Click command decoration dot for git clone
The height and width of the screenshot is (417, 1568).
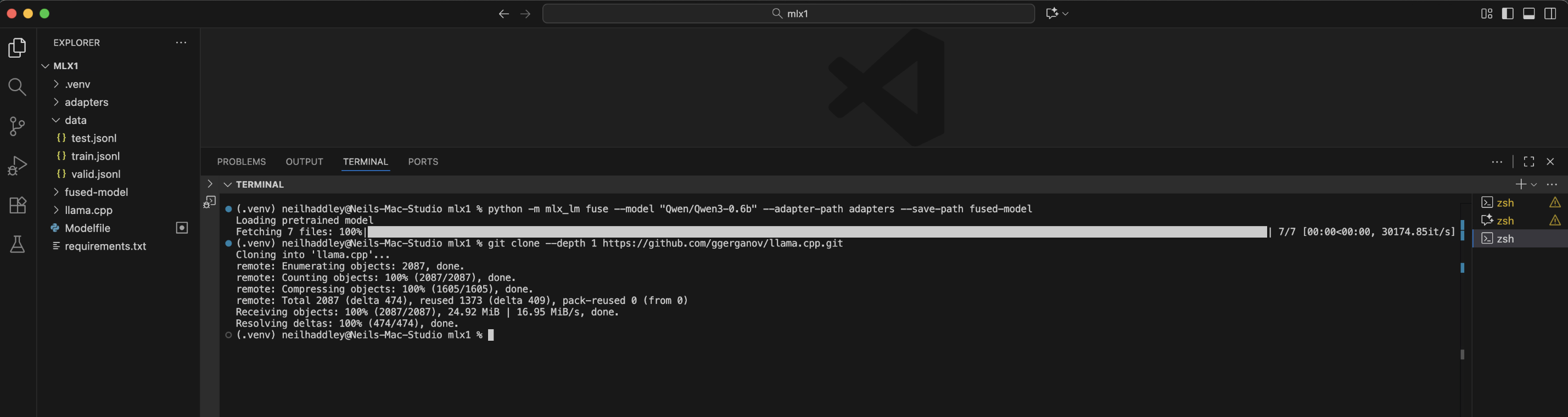[x=228, y=243]
